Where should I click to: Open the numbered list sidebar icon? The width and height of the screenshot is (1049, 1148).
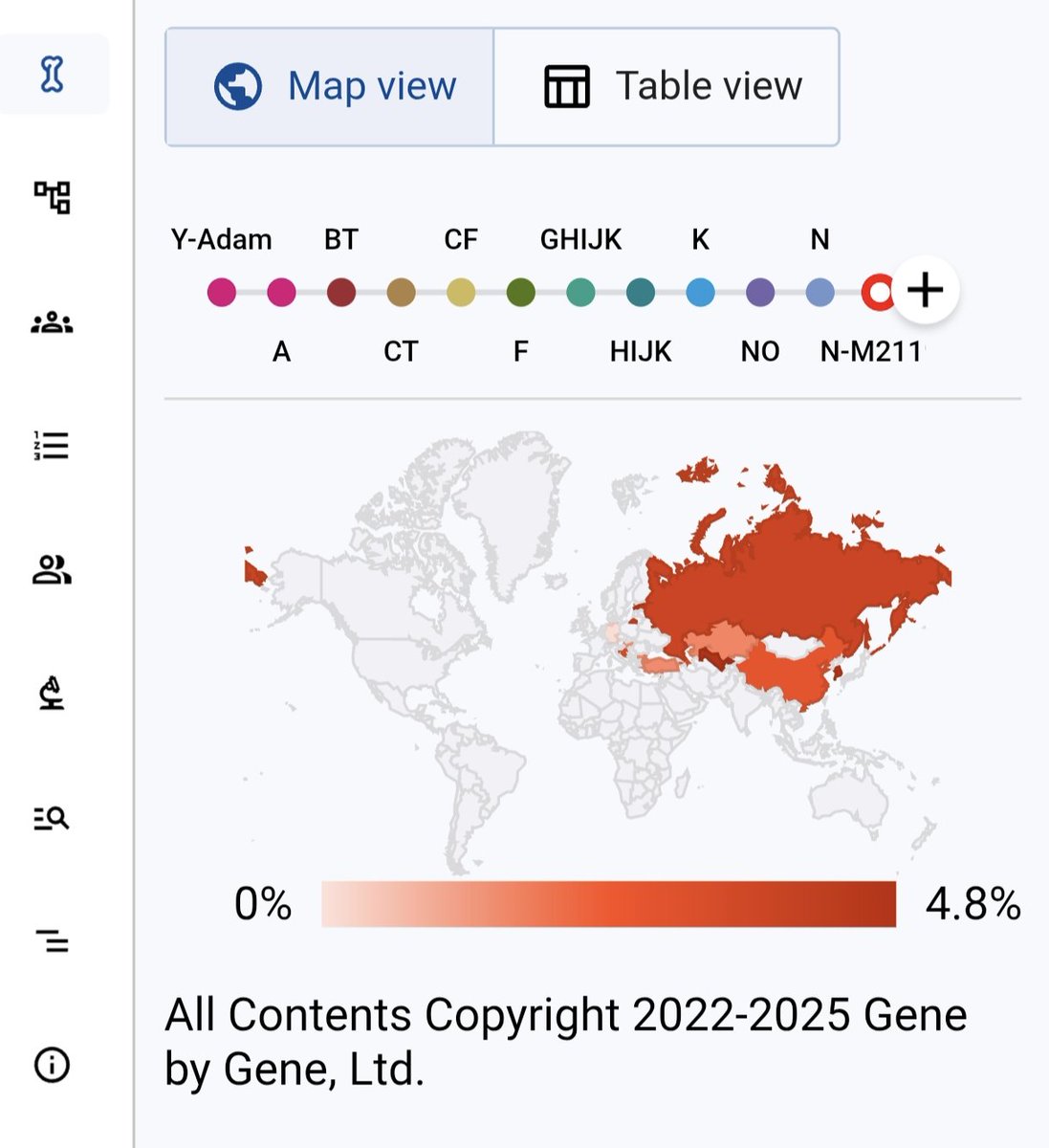pos(53,446)
